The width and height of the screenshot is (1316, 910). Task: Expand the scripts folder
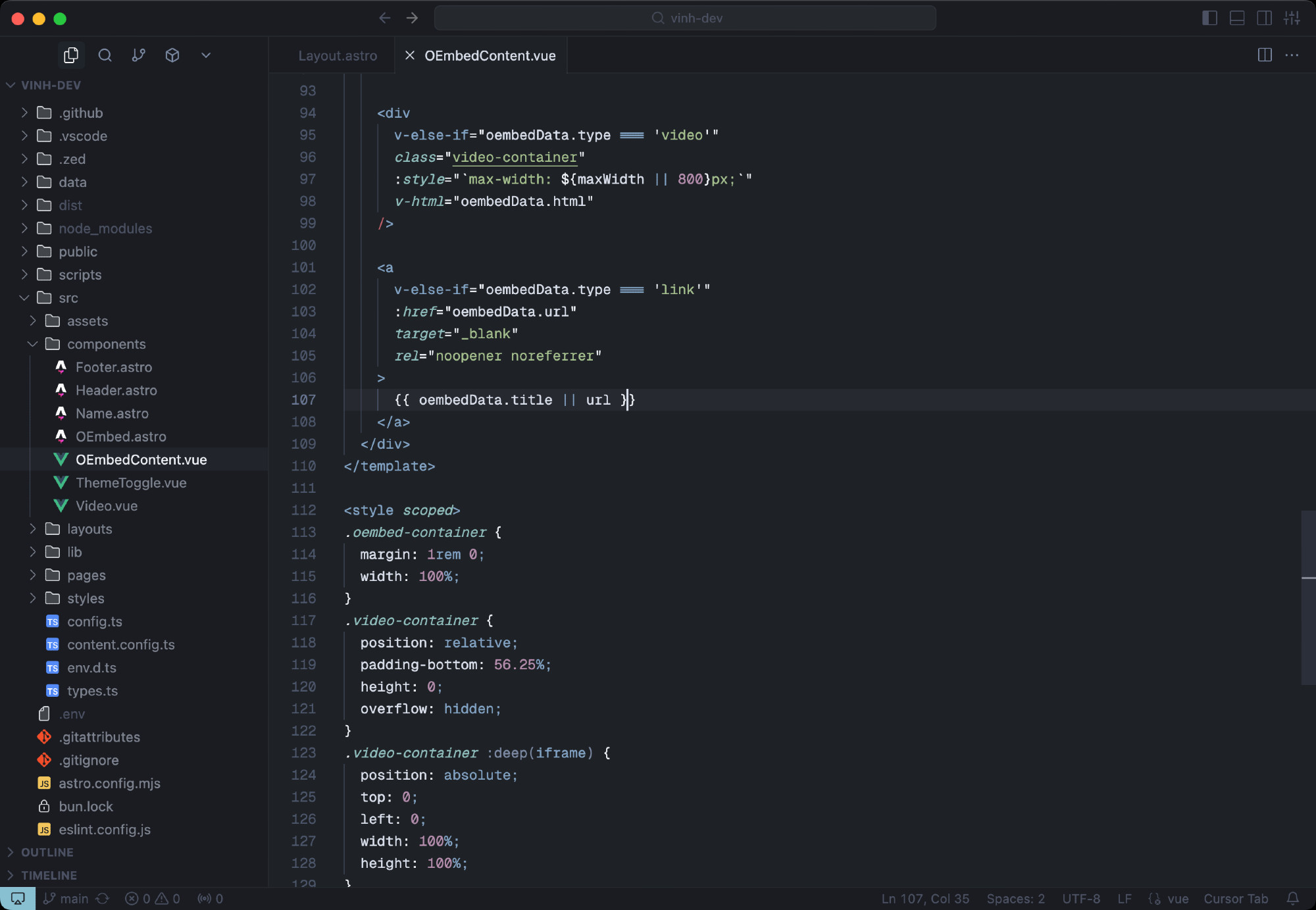[x=134, y=275]
